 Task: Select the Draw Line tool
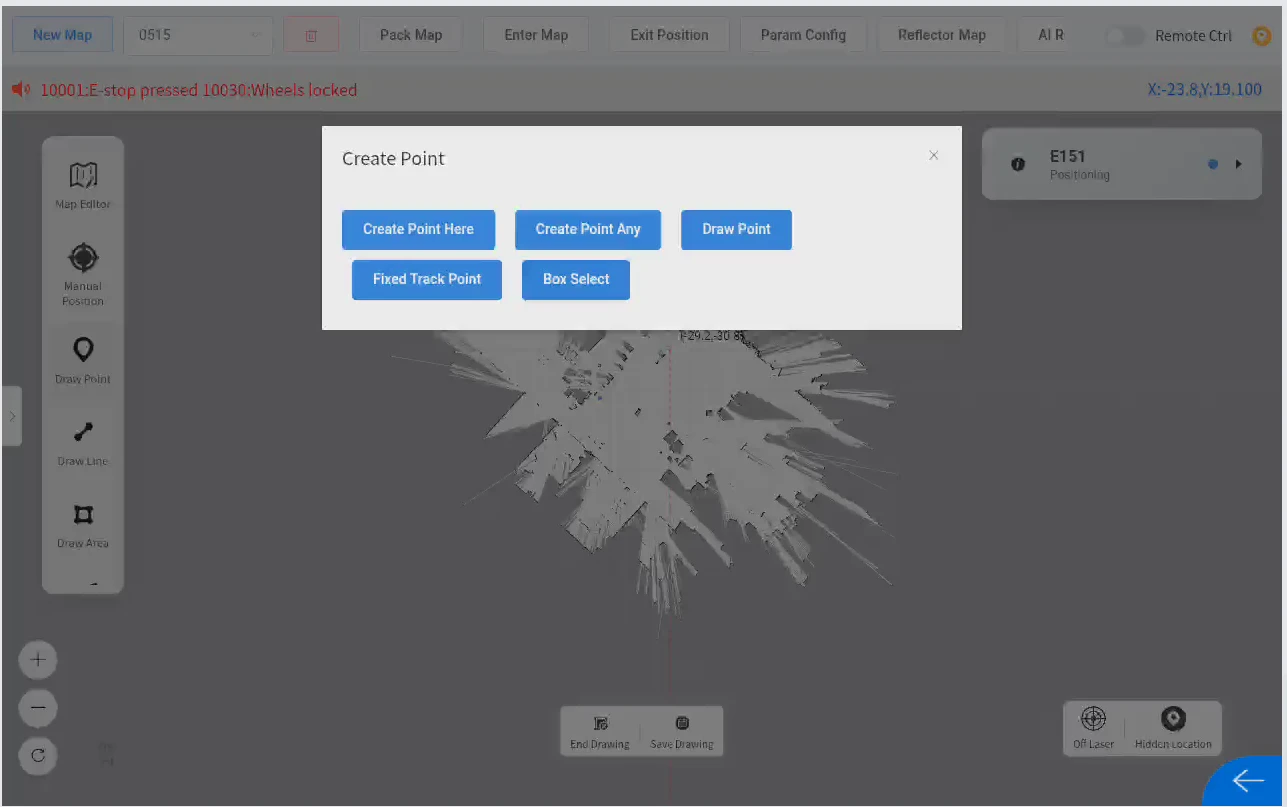[x=83, y=443]
